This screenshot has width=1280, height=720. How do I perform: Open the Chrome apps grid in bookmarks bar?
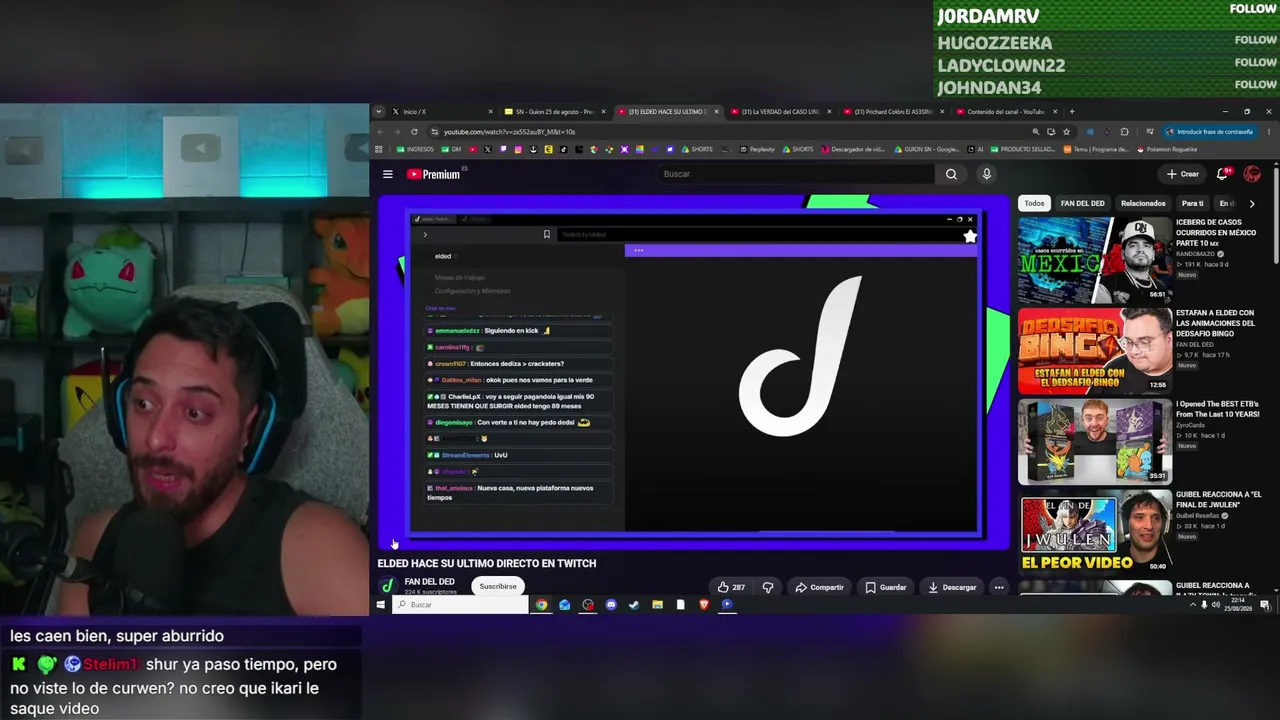click(379, 149)
